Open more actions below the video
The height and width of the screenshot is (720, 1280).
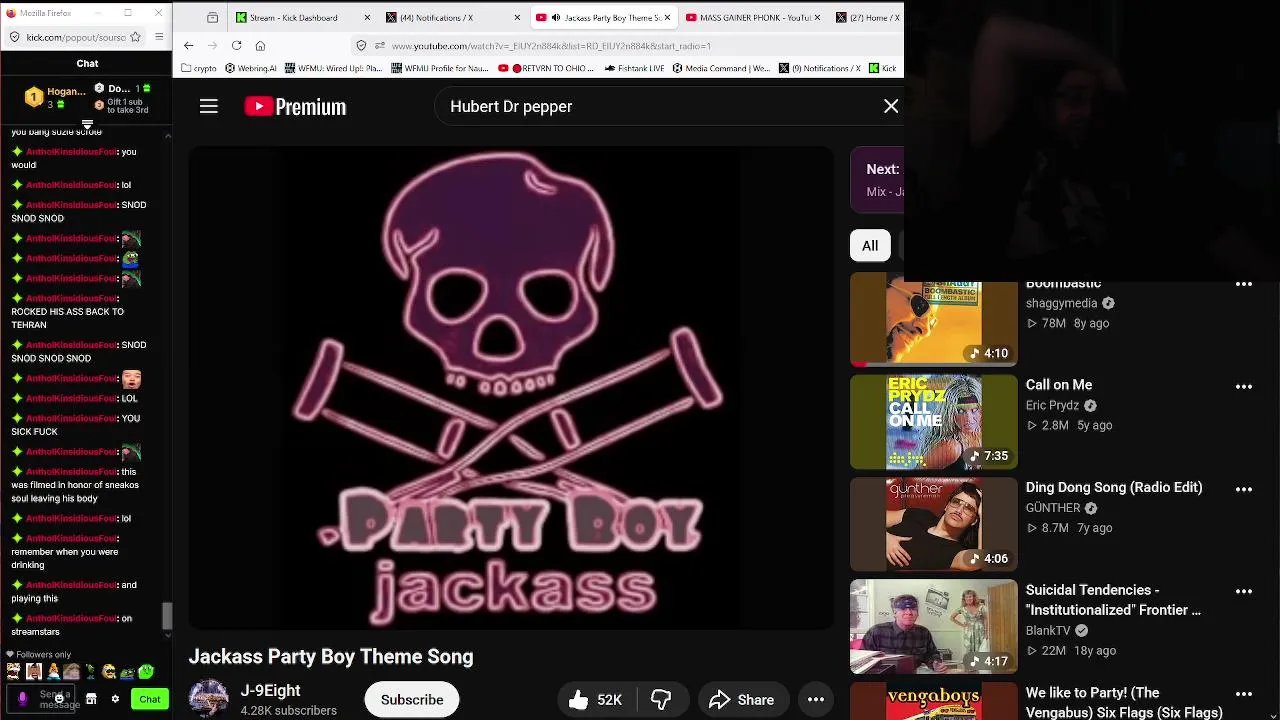pos(816,700)
